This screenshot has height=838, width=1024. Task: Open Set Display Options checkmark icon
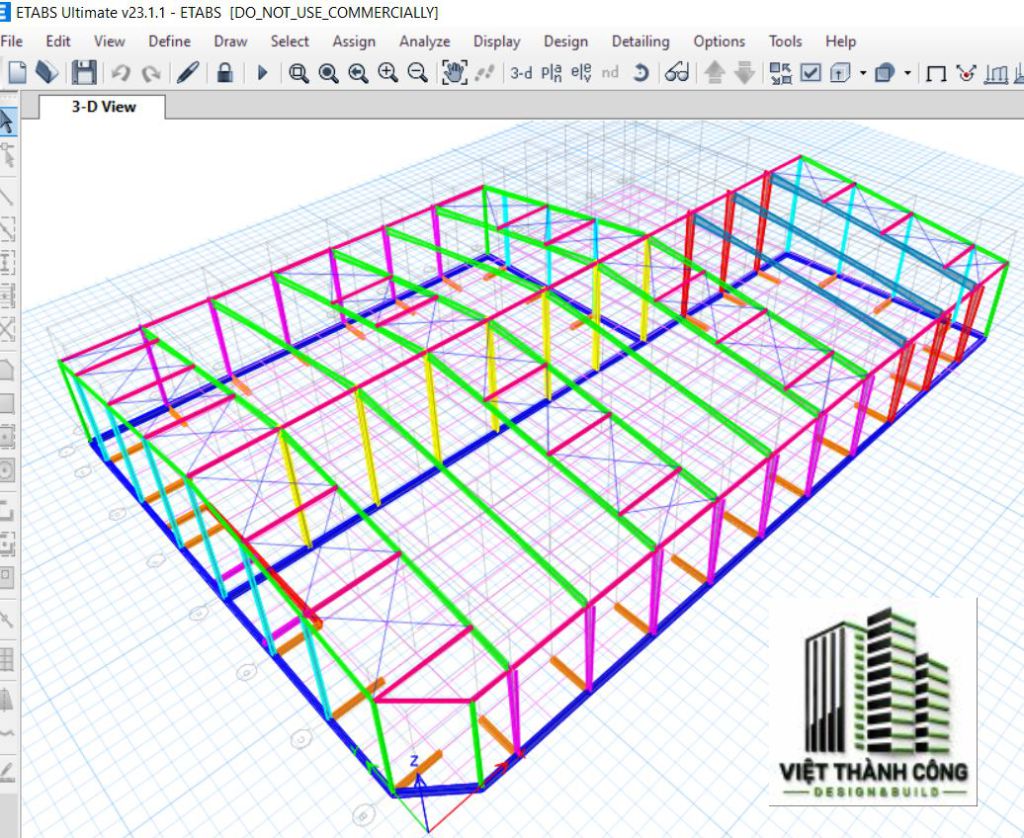coord(810,73)
